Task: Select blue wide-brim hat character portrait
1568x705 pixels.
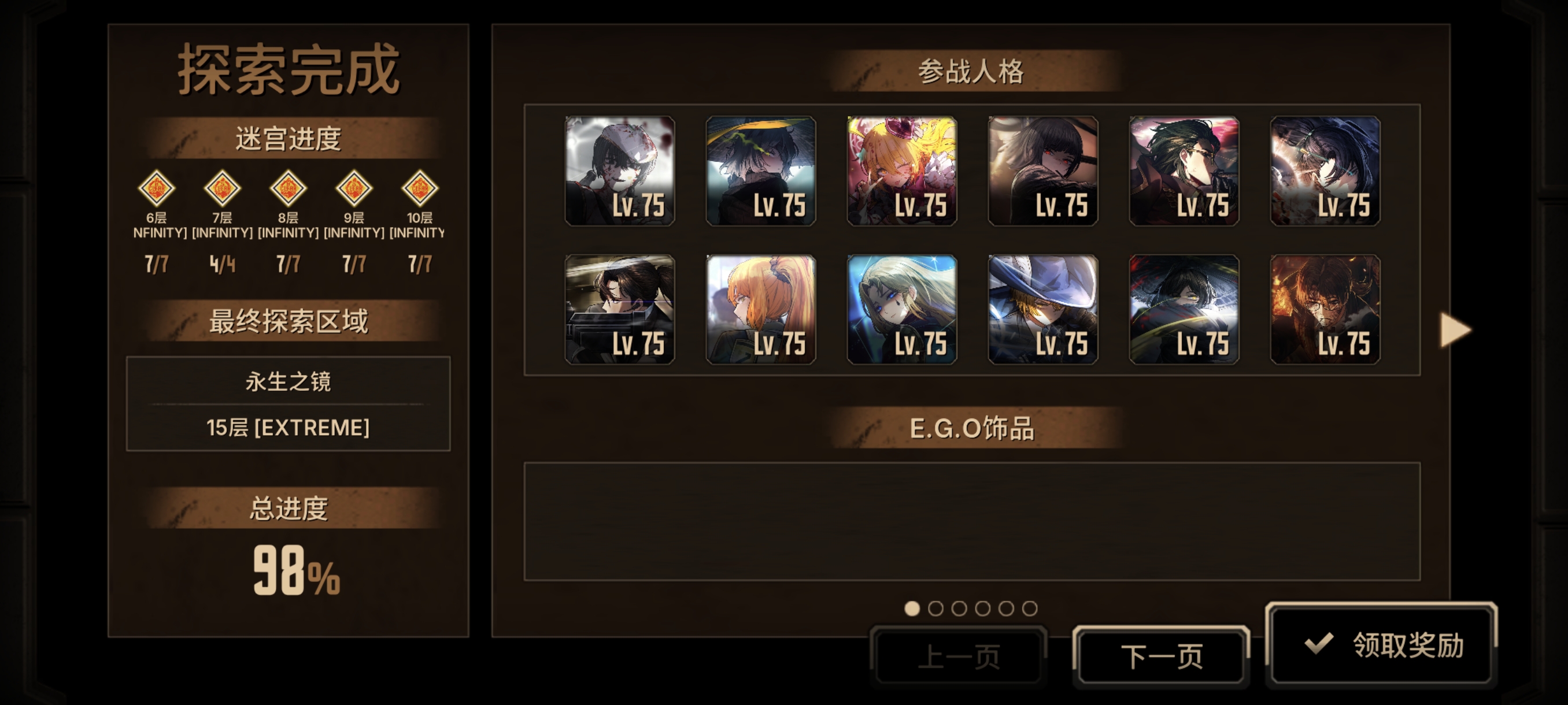Action: [x=1042, y=310]
